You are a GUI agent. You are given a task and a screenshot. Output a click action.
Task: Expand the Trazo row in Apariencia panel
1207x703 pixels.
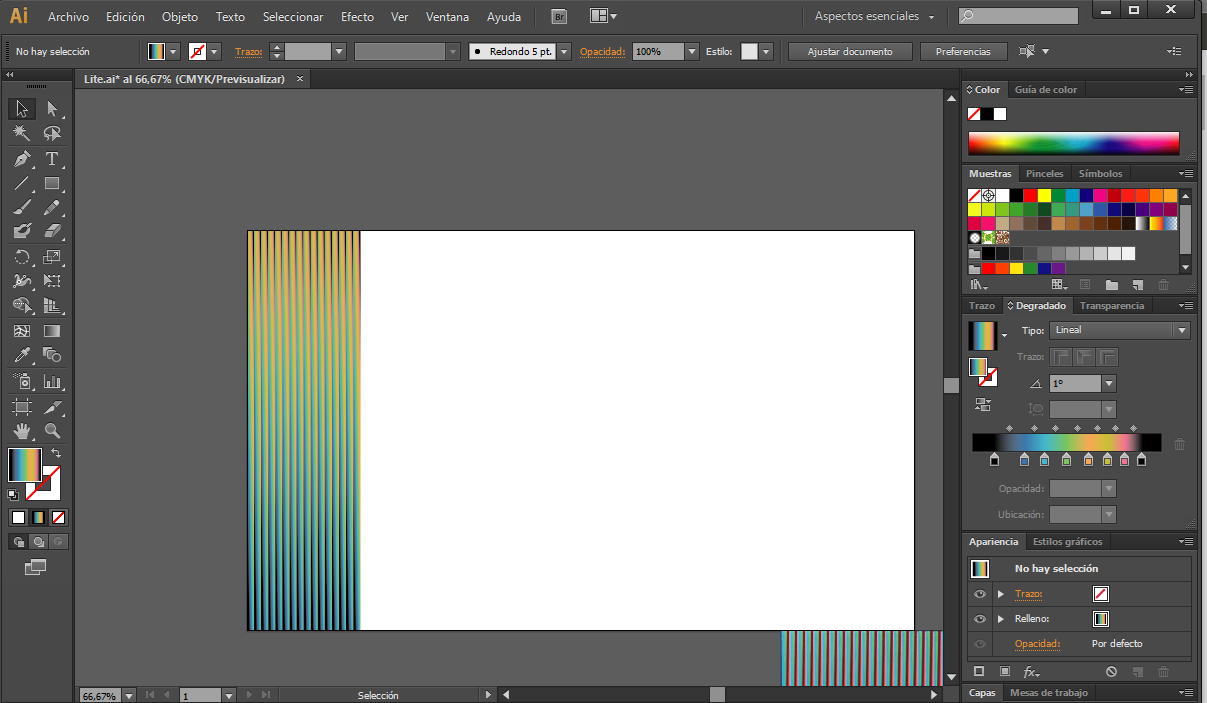point(1000,594)
